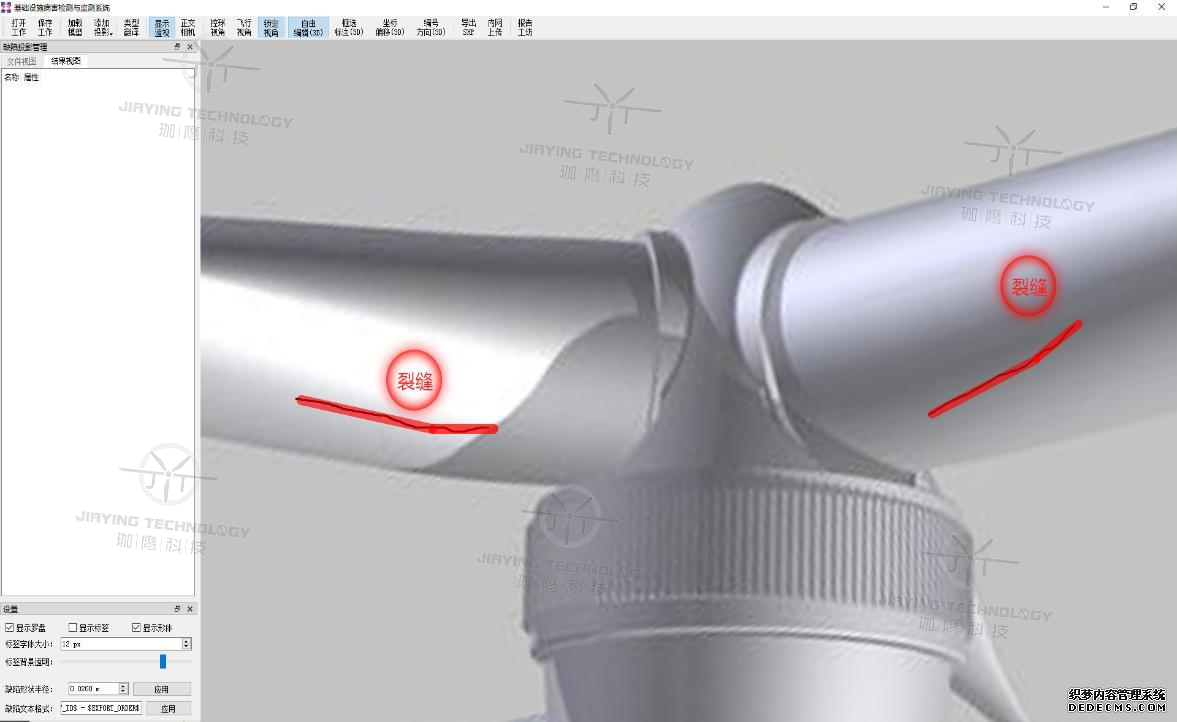Switch to 正交相机 camera mode
The height and width of the screenshot is (722, 1177).
click(188, 27)
